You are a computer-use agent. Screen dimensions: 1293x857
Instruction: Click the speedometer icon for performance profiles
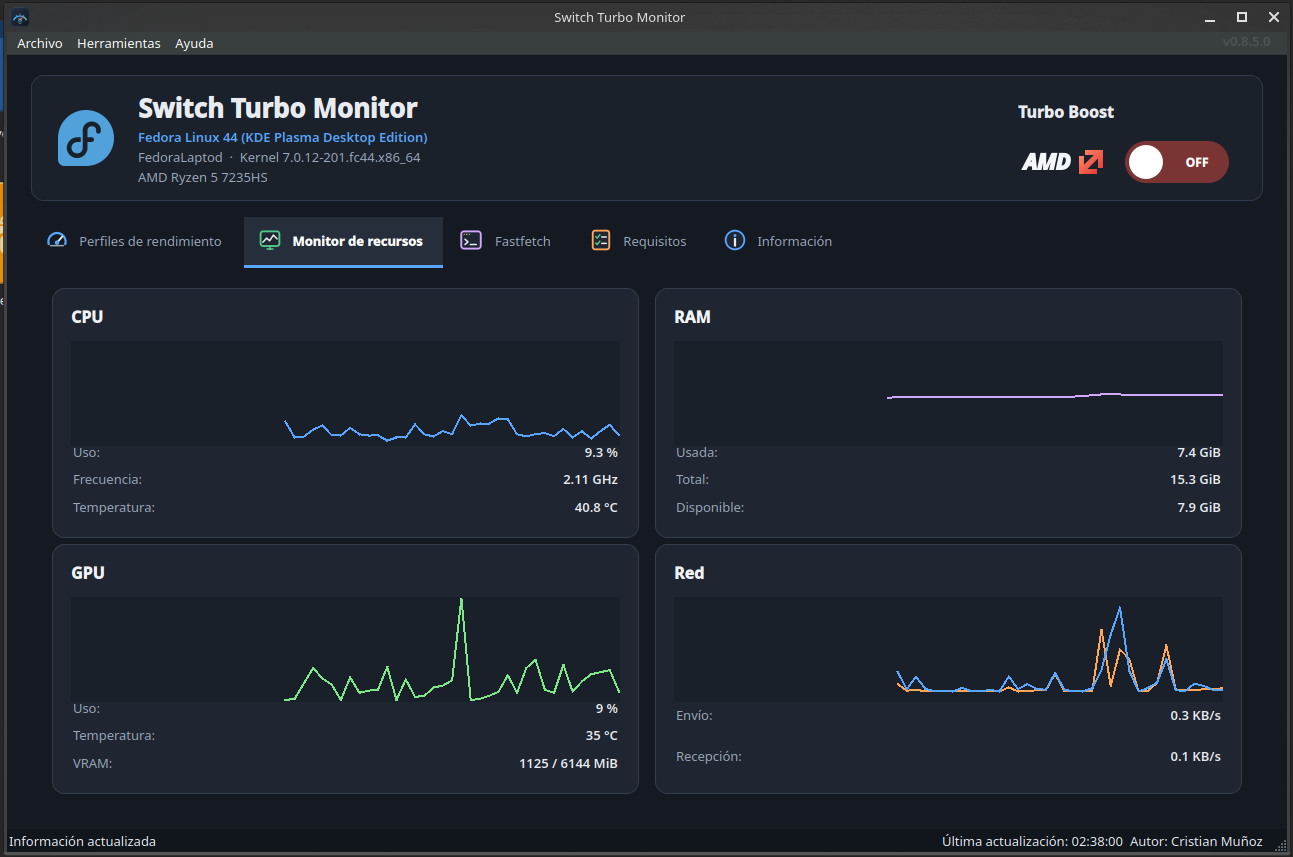click(x=57, y=241)
